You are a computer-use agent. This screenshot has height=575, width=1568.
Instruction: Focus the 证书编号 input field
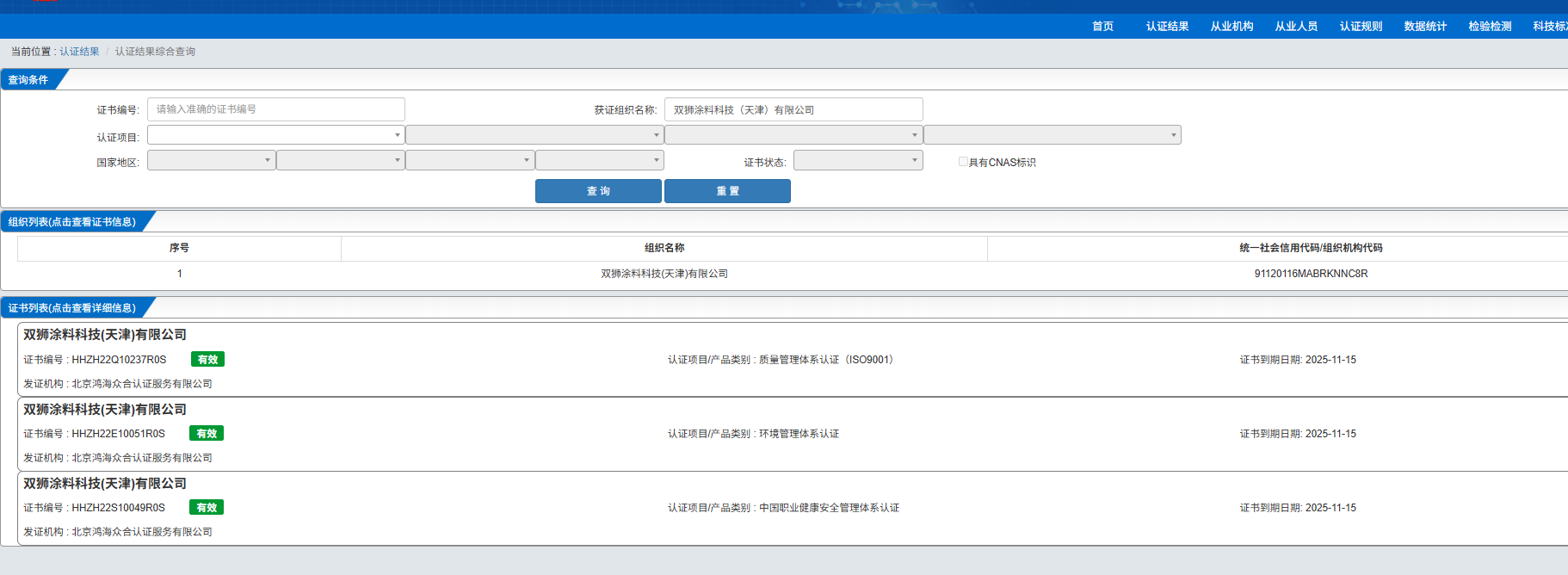276,109
